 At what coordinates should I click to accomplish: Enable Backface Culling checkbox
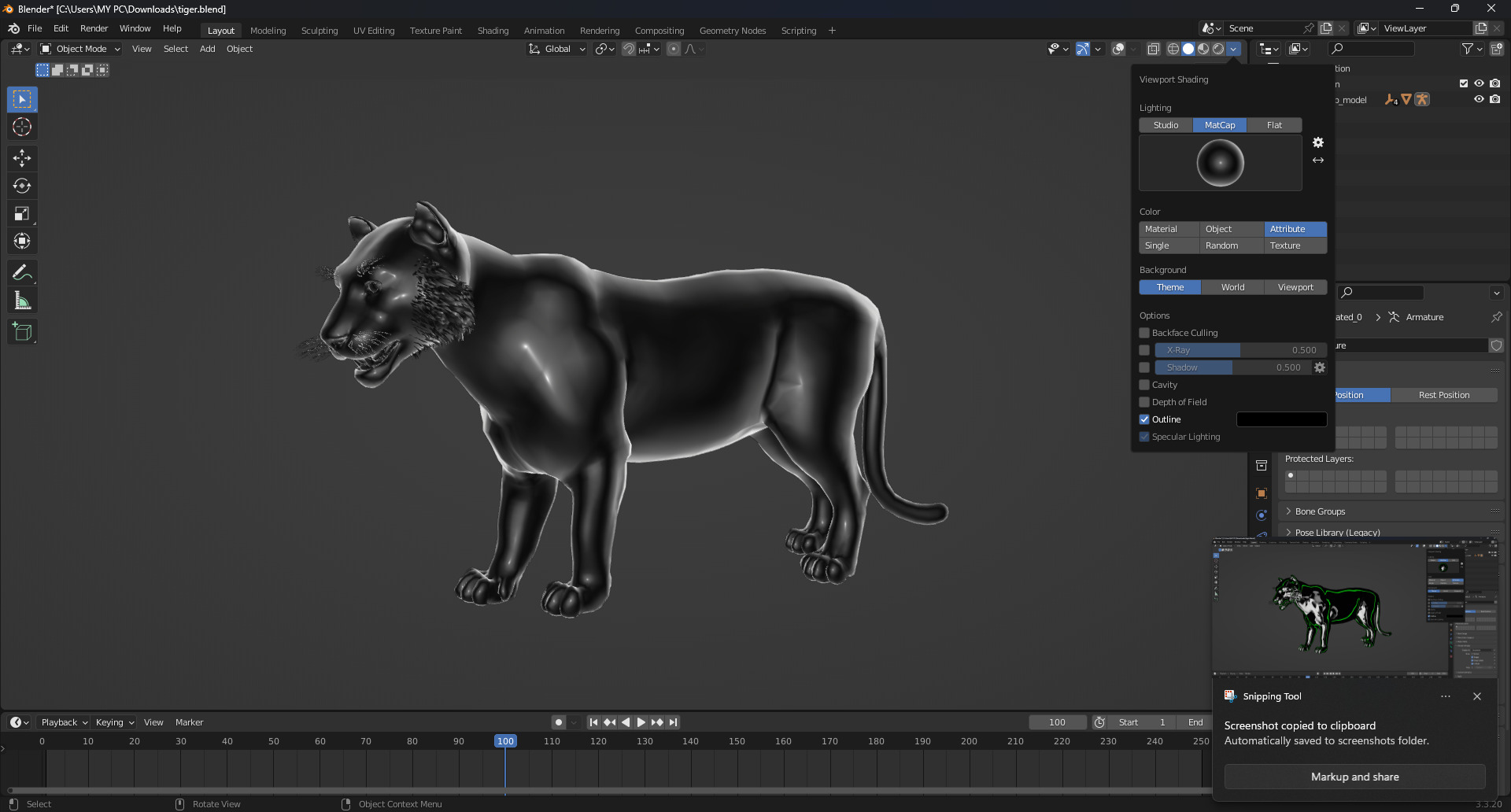pyautogui.click(x=1144, y=333)
